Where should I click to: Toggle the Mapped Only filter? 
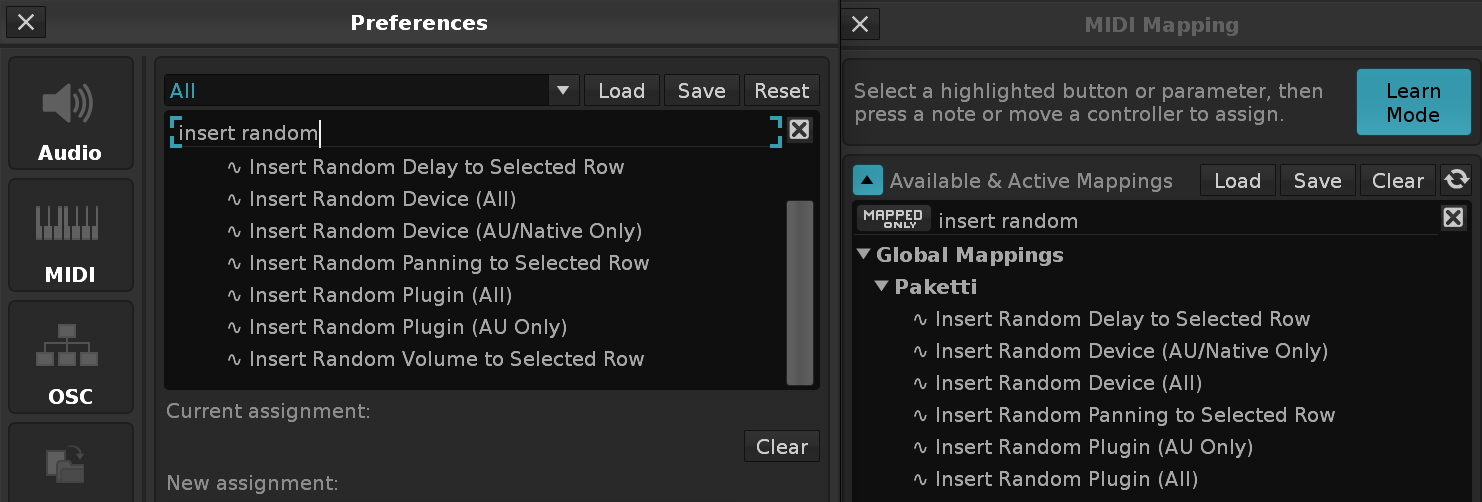[894, 219]
